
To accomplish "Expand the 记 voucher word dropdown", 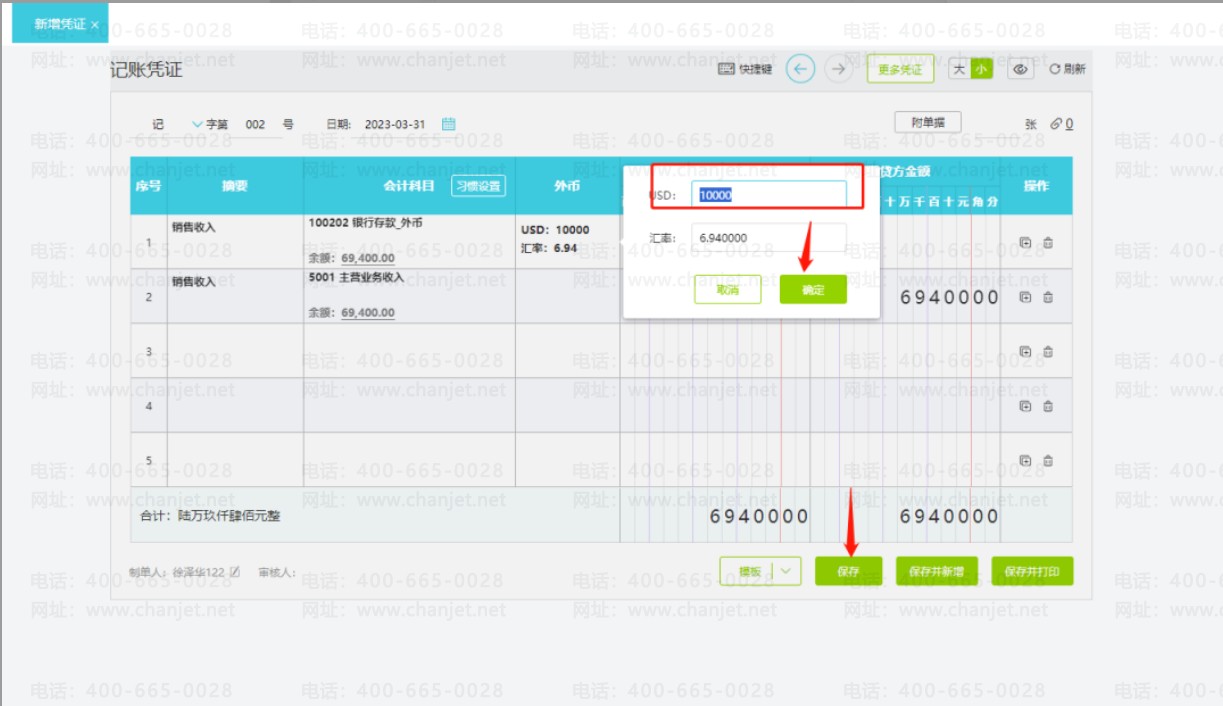I will pos(197,125).
